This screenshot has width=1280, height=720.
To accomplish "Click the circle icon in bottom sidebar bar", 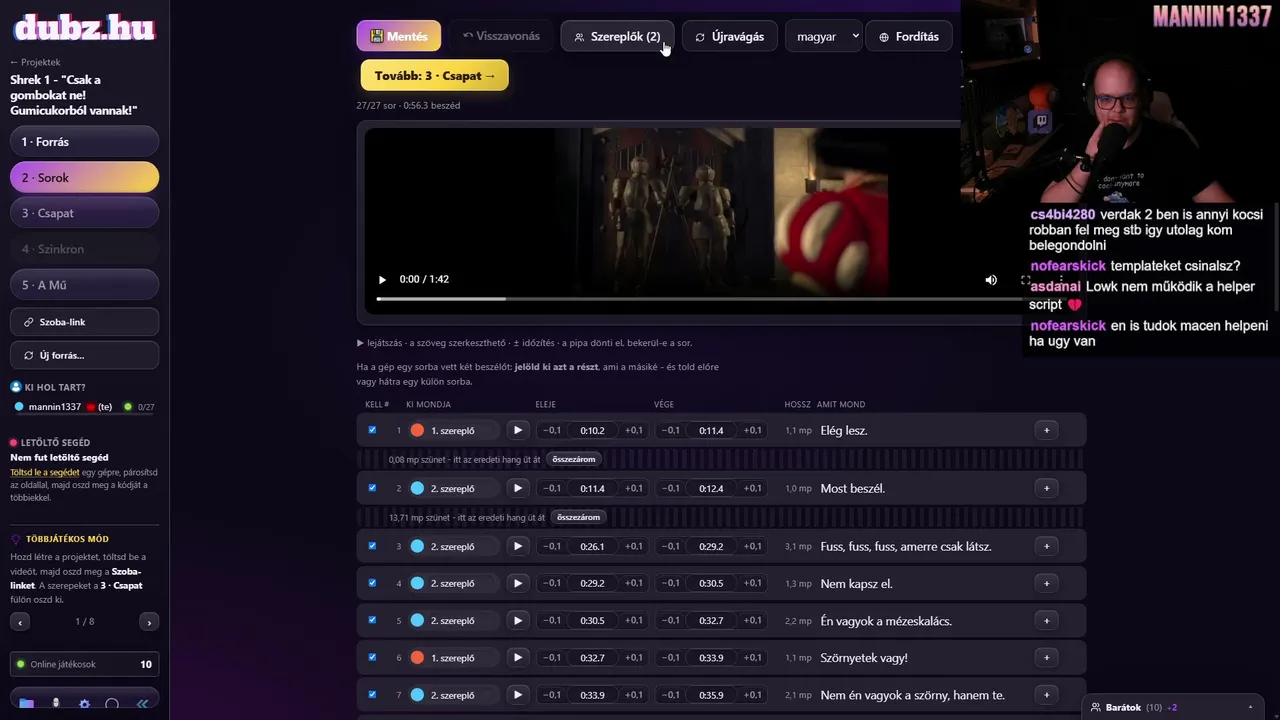I will tap(112, 704).
